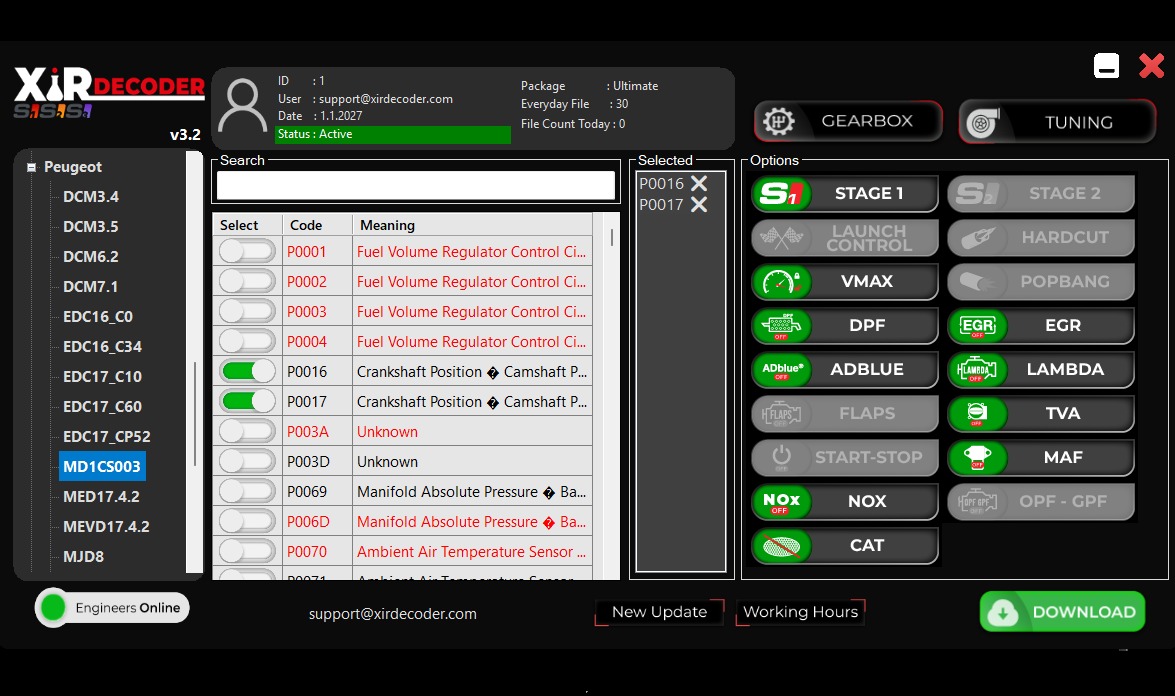Click the XiR Decoder logo
This screenshot has width=1175, height=696.
[109, 93]
